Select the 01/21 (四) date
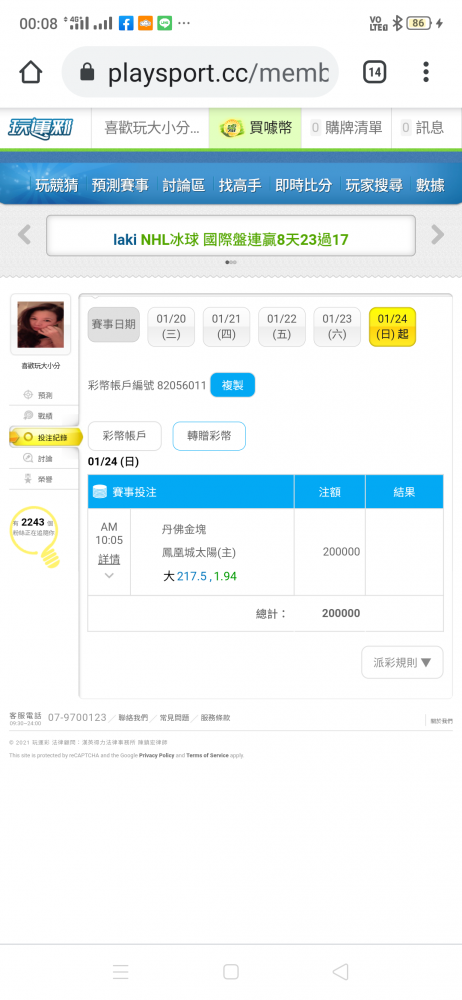The image size is (462, 1000). (x=226, y=327)
